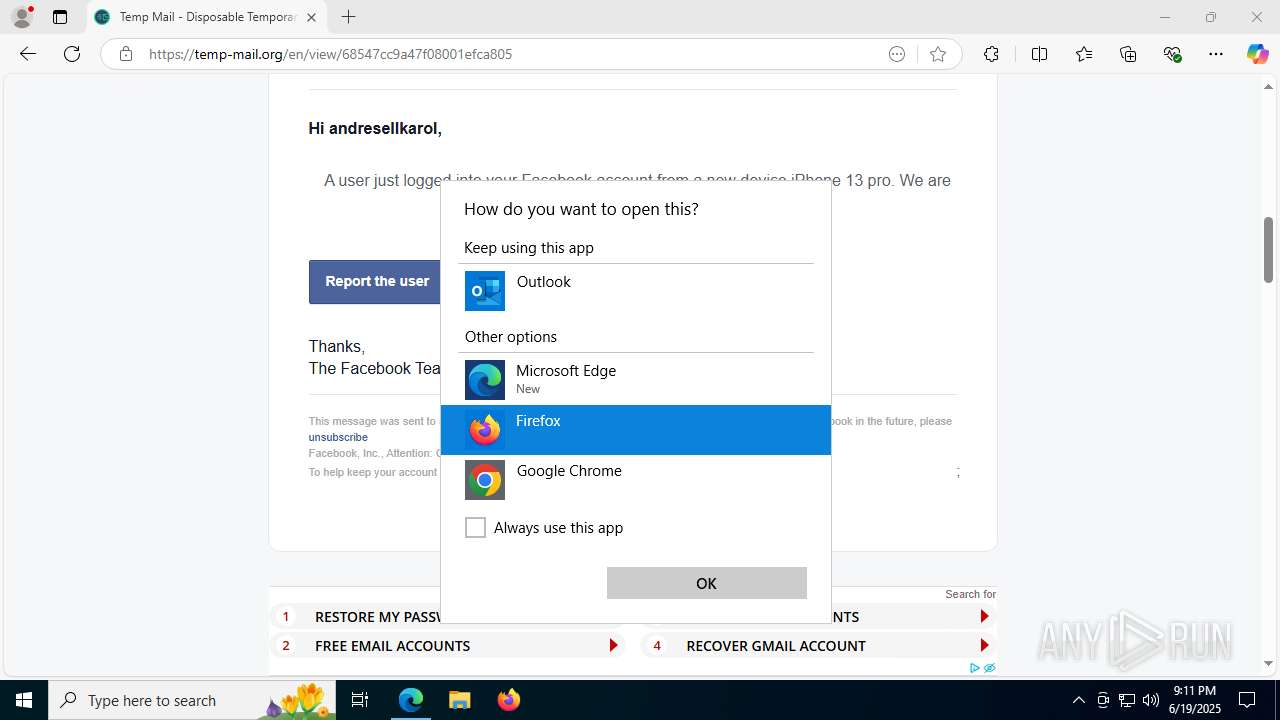Open Browser essentials icon

[1173, 54]
